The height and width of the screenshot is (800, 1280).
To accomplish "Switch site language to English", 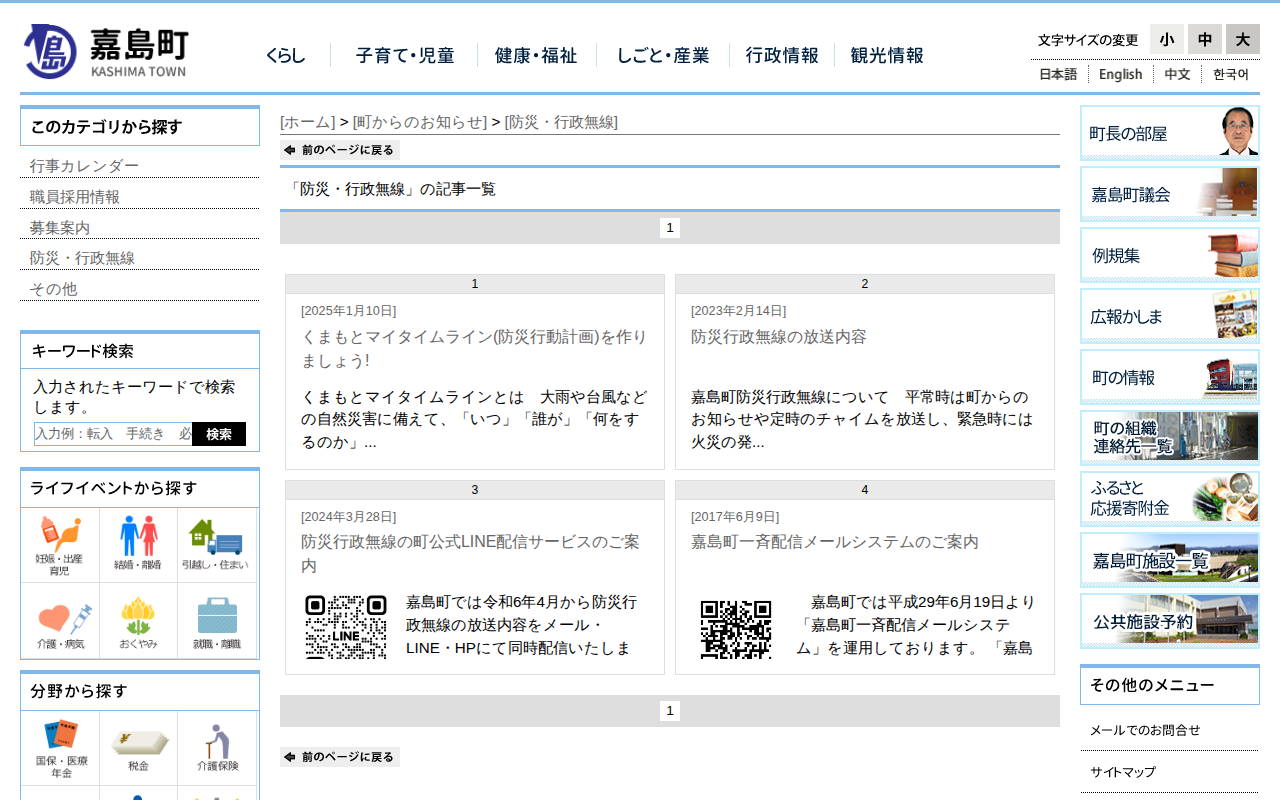I will tap(1120, 74).
